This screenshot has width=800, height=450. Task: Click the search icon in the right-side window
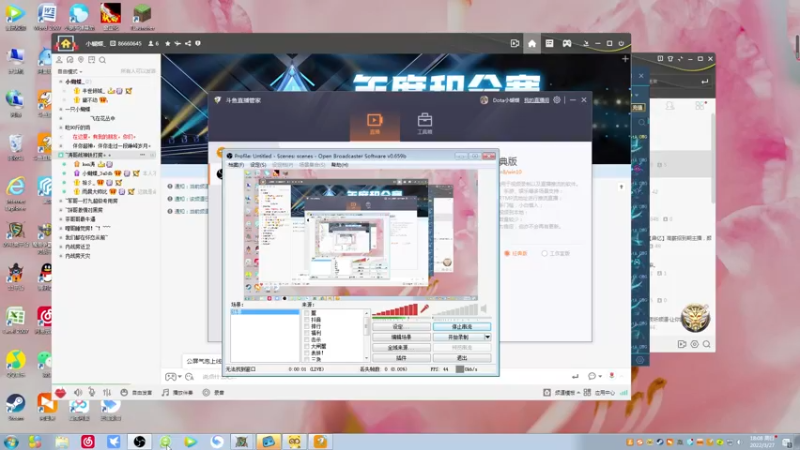pos(707,344)
